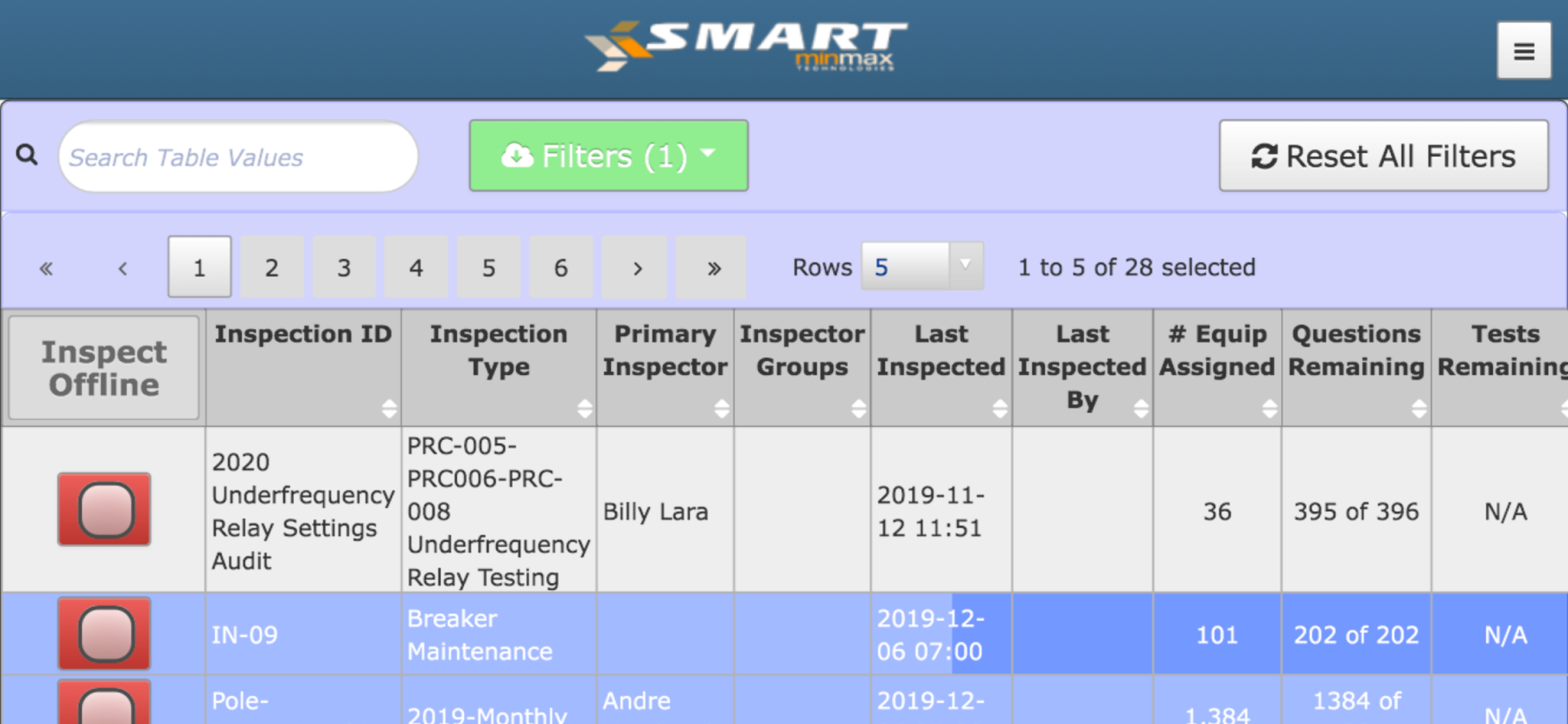This screenshot has height=724, width=1568.
Task: Click the 2019-12-06 07:00 cell
Action: (941, 634)
